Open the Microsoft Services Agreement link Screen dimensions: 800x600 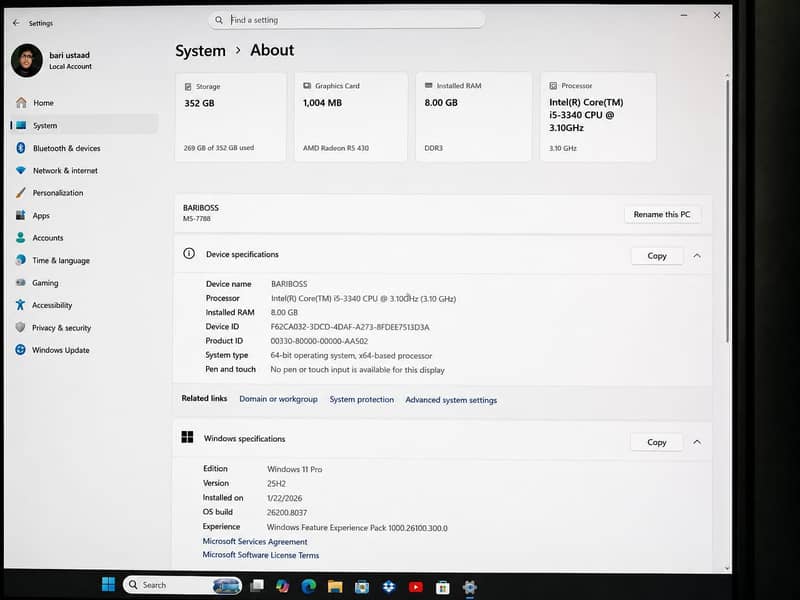click(255, 541)
